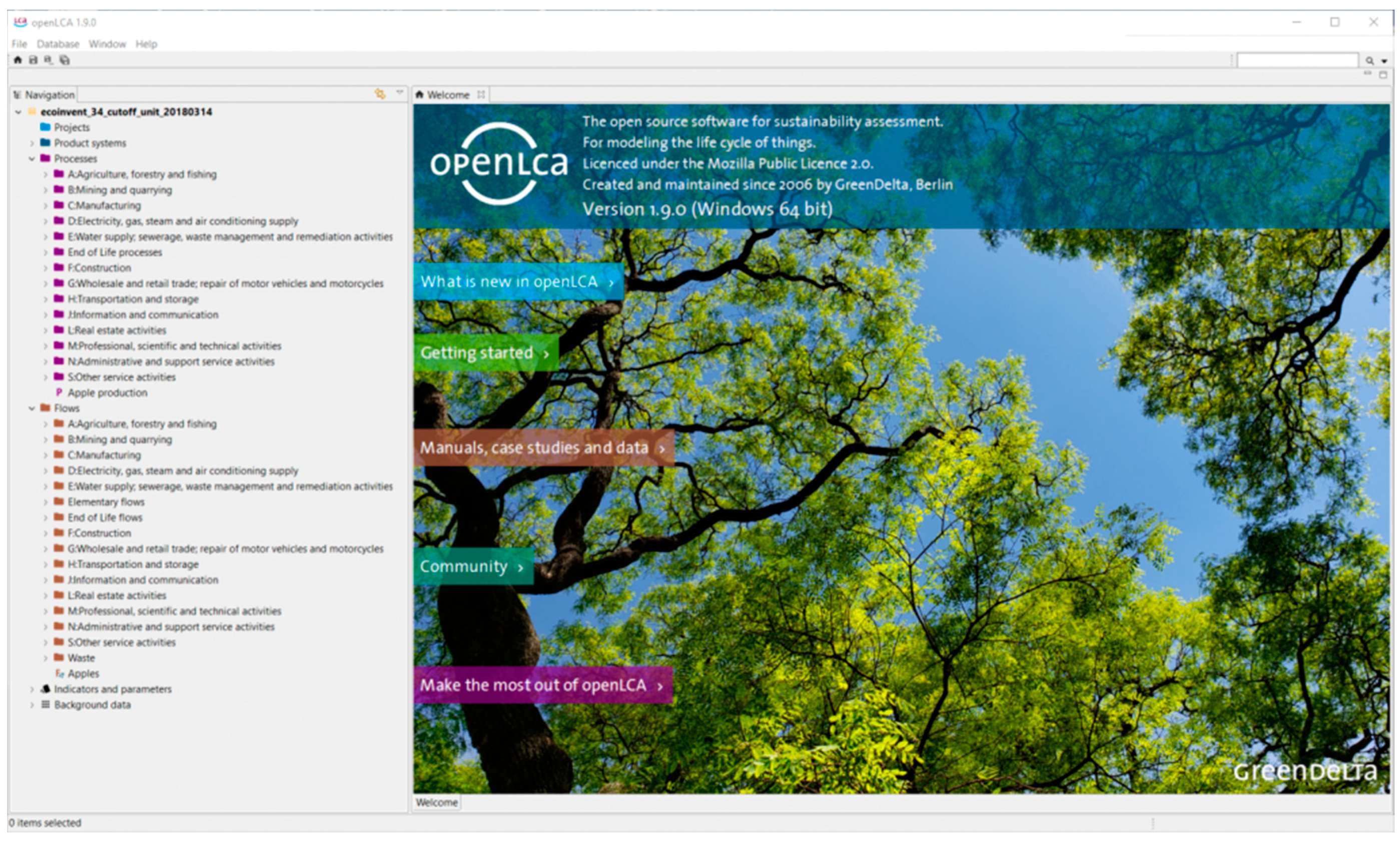The width and height of the screenshot is (1400, 842).
Task: Select 'H:Transportation and storage' under Processes
Action: [133, 299]
